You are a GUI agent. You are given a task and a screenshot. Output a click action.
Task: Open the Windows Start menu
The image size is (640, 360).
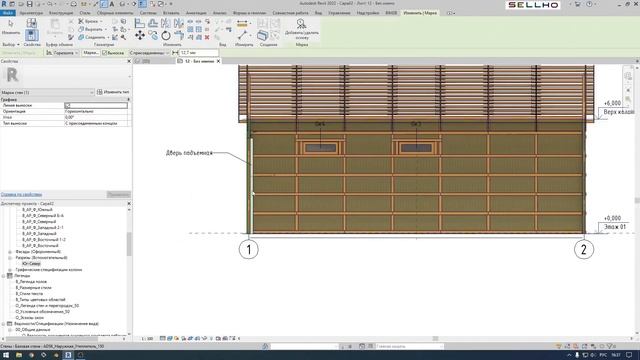pyautogui.click(x=6, y=355)
